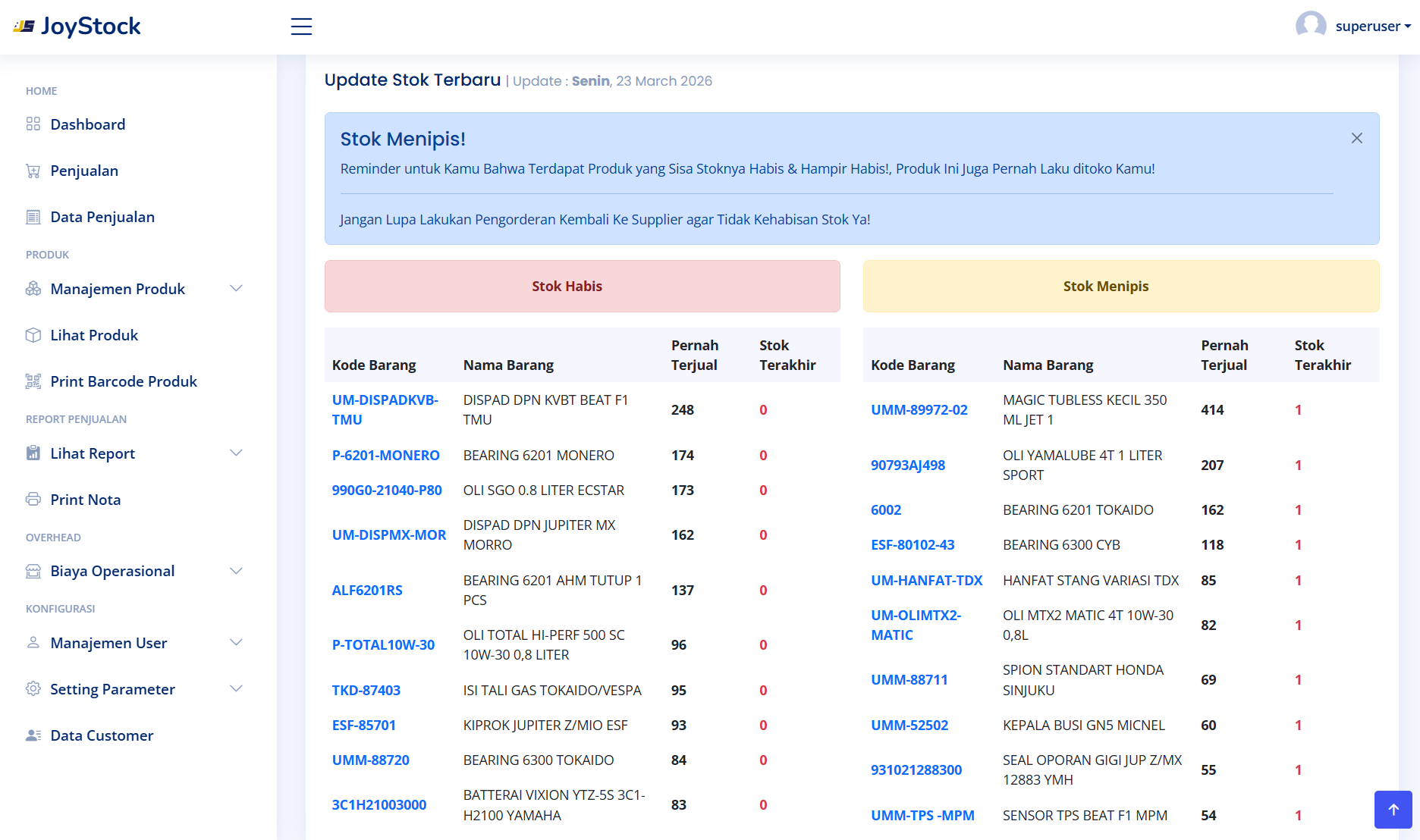Click the Lihat Report chart icon

pos(33,453)
